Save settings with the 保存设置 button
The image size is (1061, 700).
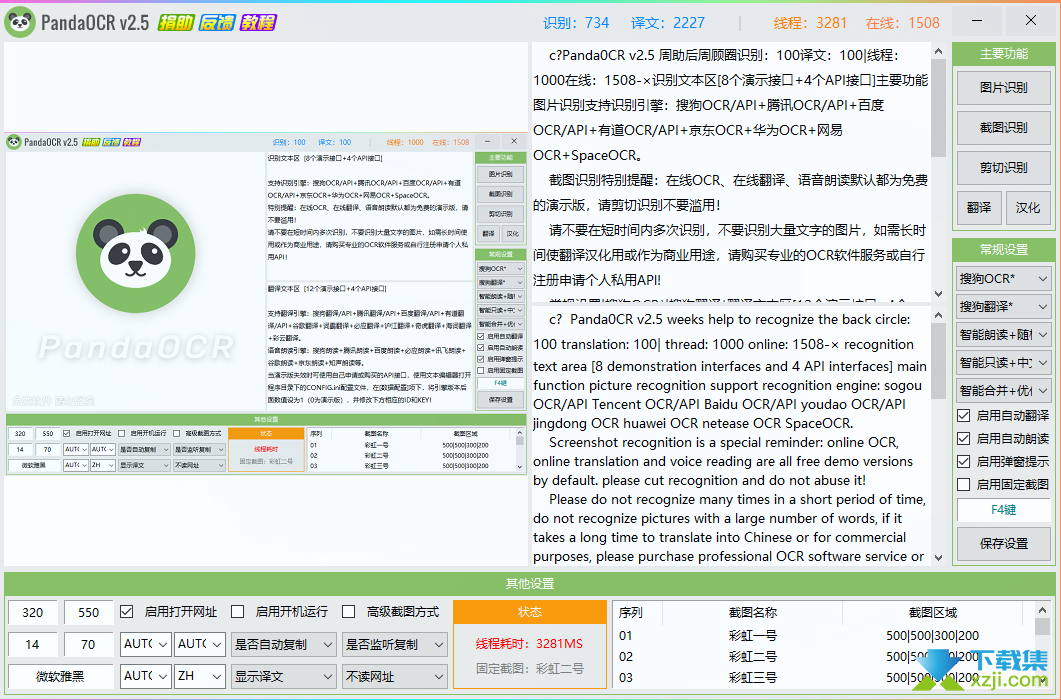1003,543
